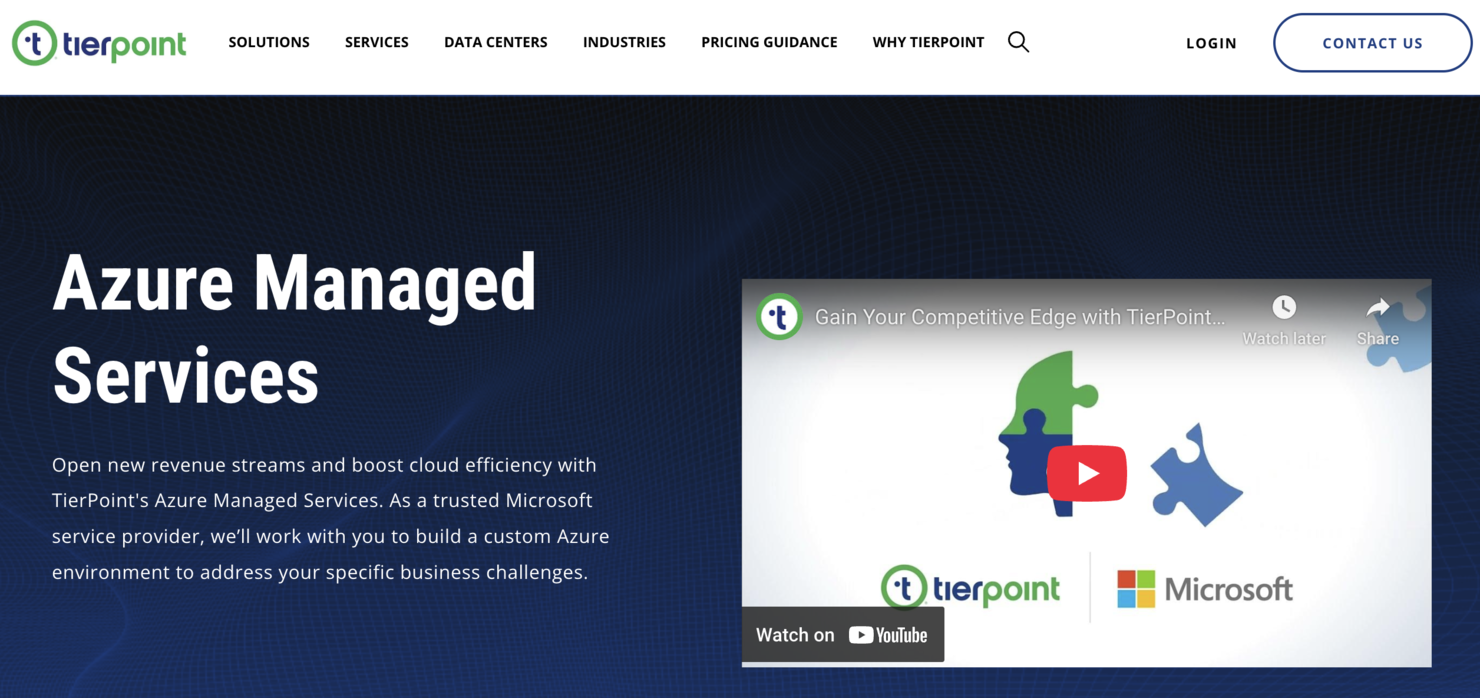Expand the Data Centers navigation item
Viewport: 1480px width, 698px height.
(x=496, y=42)
